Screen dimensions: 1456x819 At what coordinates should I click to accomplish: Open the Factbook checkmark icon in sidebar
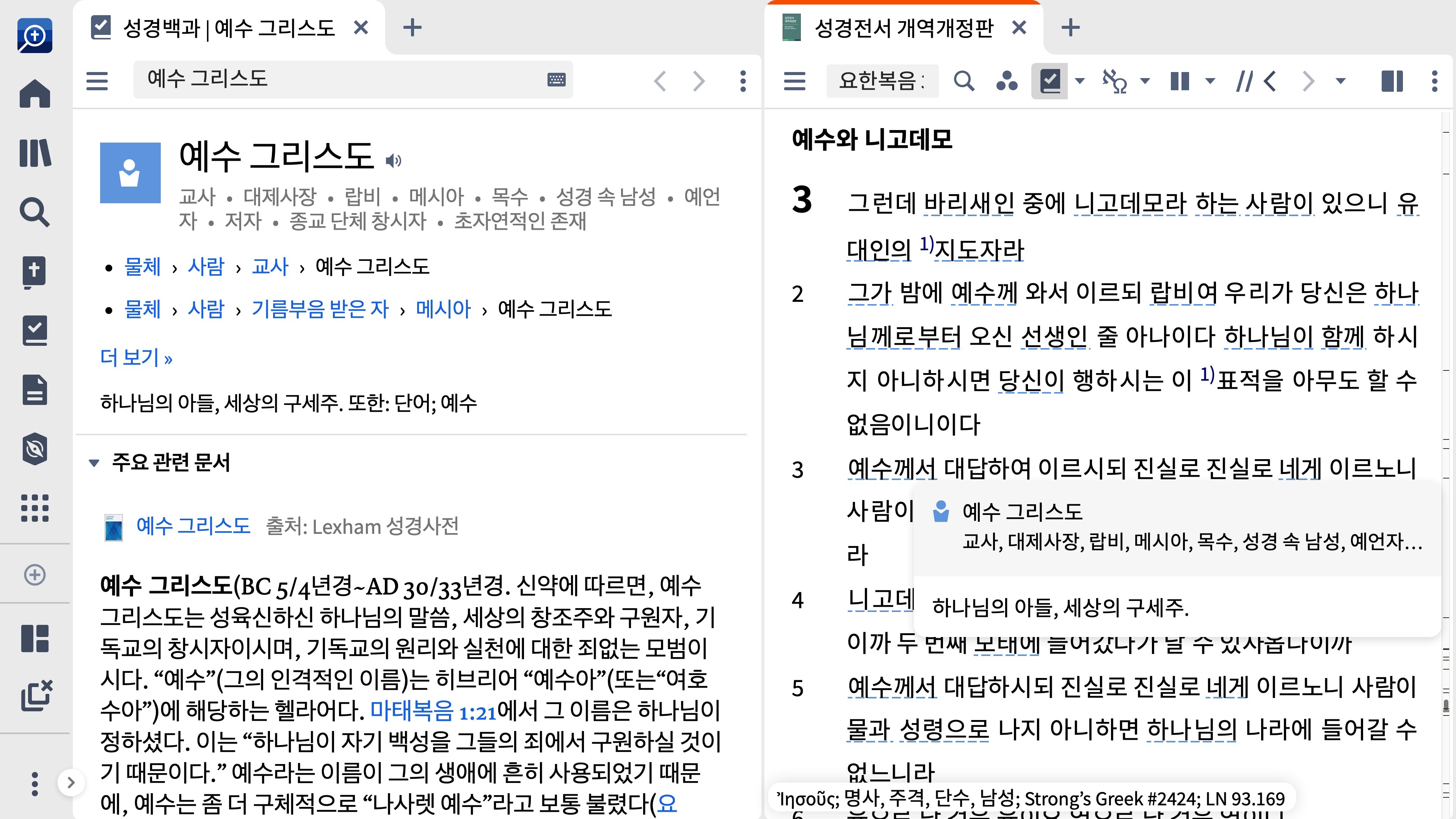pos(35,331)
